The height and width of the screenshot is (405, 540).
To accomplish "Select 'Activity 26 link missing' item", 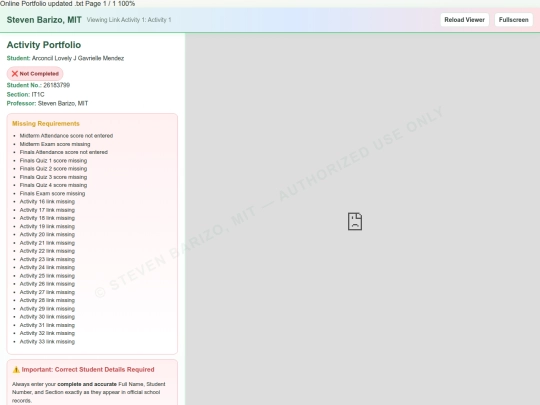I will pos(47,284).
